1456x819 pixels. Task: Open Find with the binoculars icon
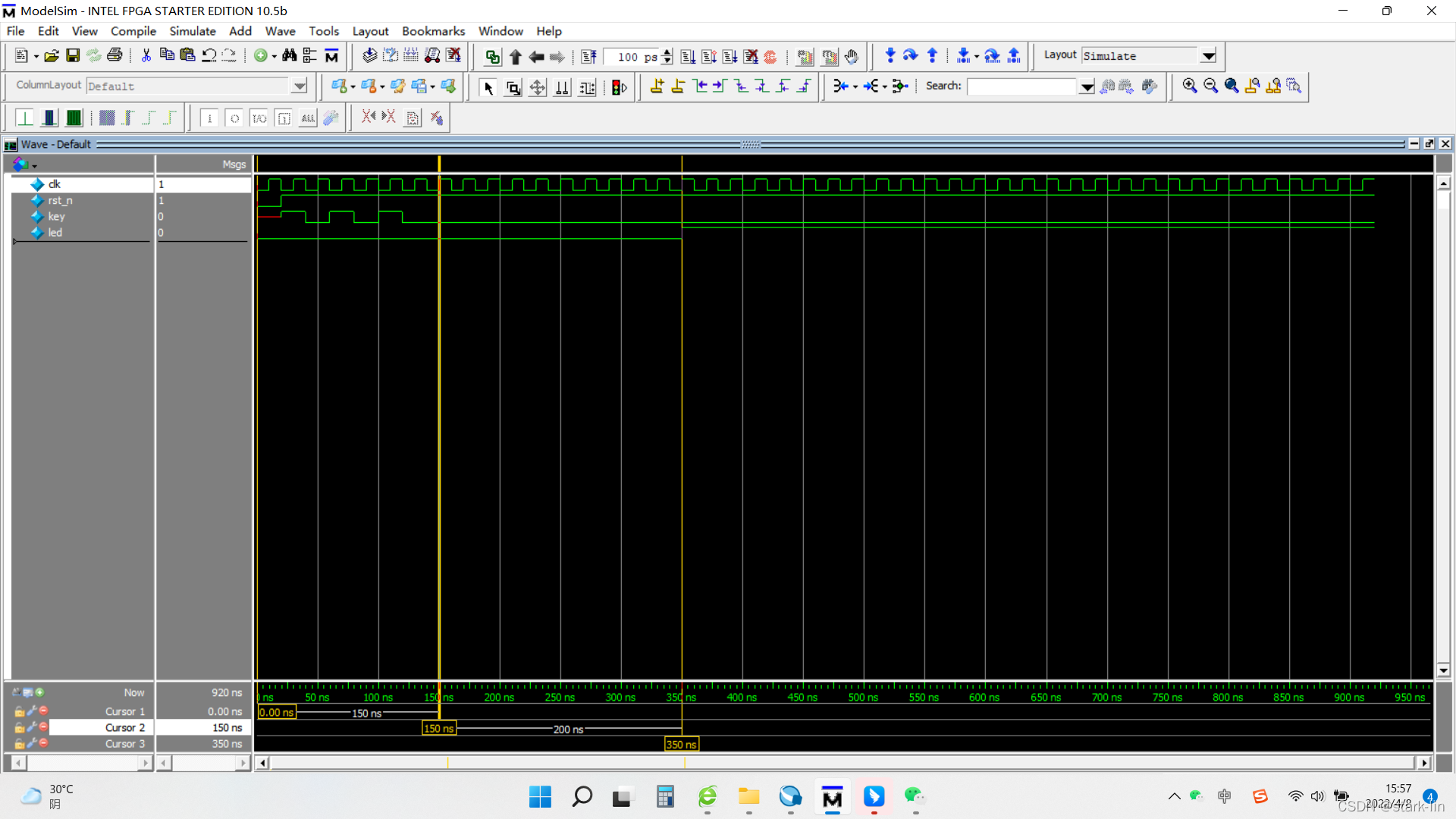point(289,56)
